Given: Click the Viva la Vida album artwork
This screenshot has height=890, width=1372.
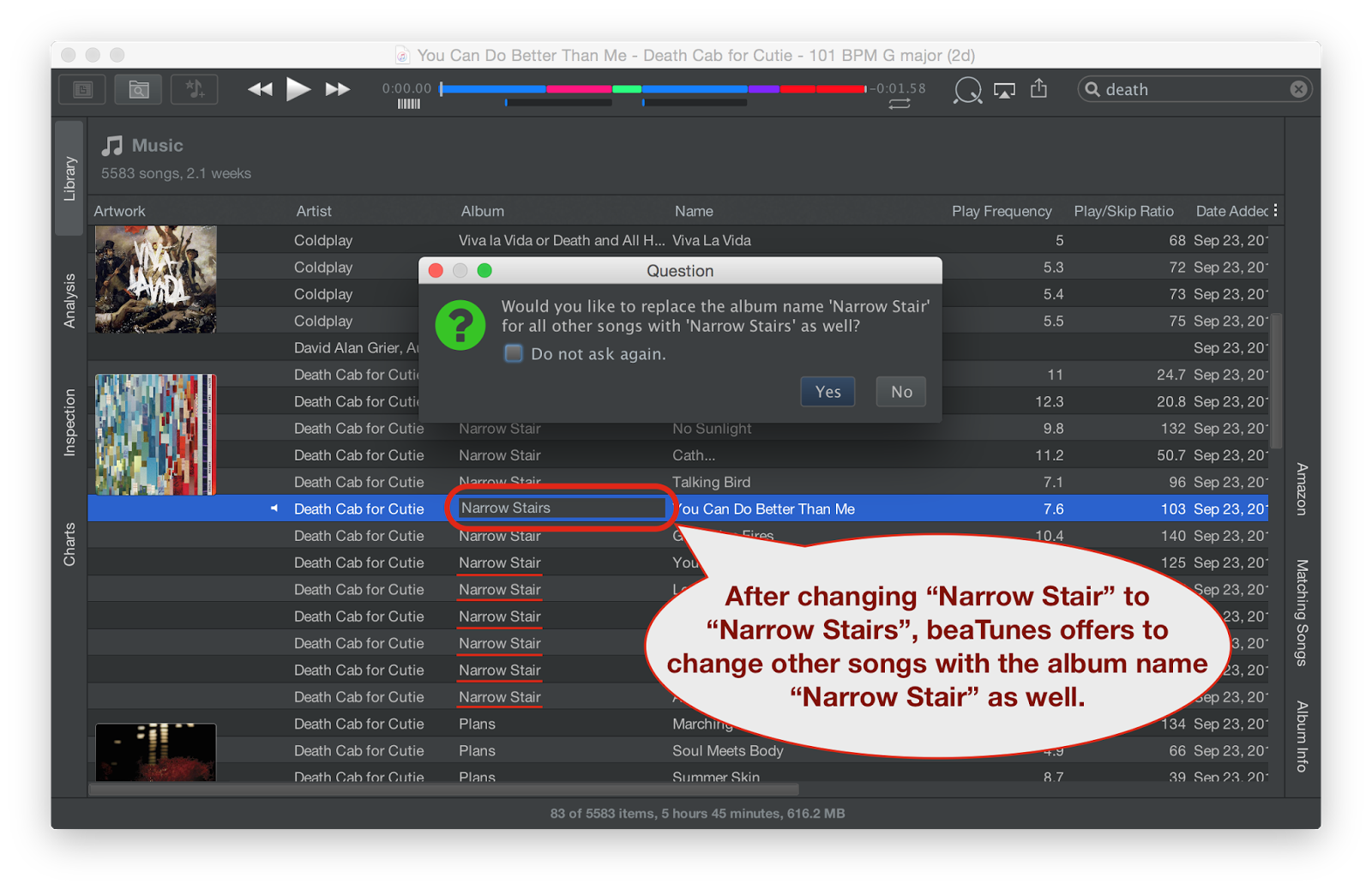Looking at the screenshot, I should pos(155,280).
